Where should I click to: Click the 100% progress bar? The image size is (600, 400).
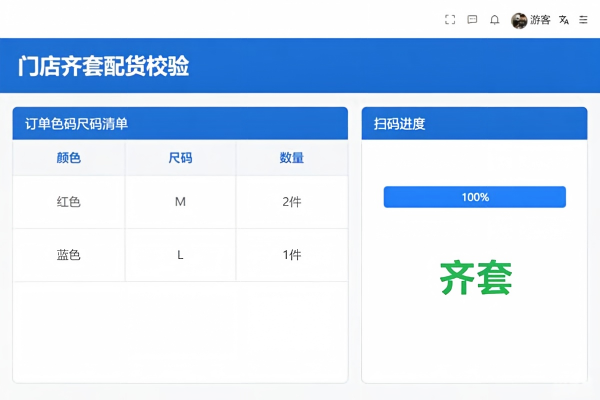point(474,197)
